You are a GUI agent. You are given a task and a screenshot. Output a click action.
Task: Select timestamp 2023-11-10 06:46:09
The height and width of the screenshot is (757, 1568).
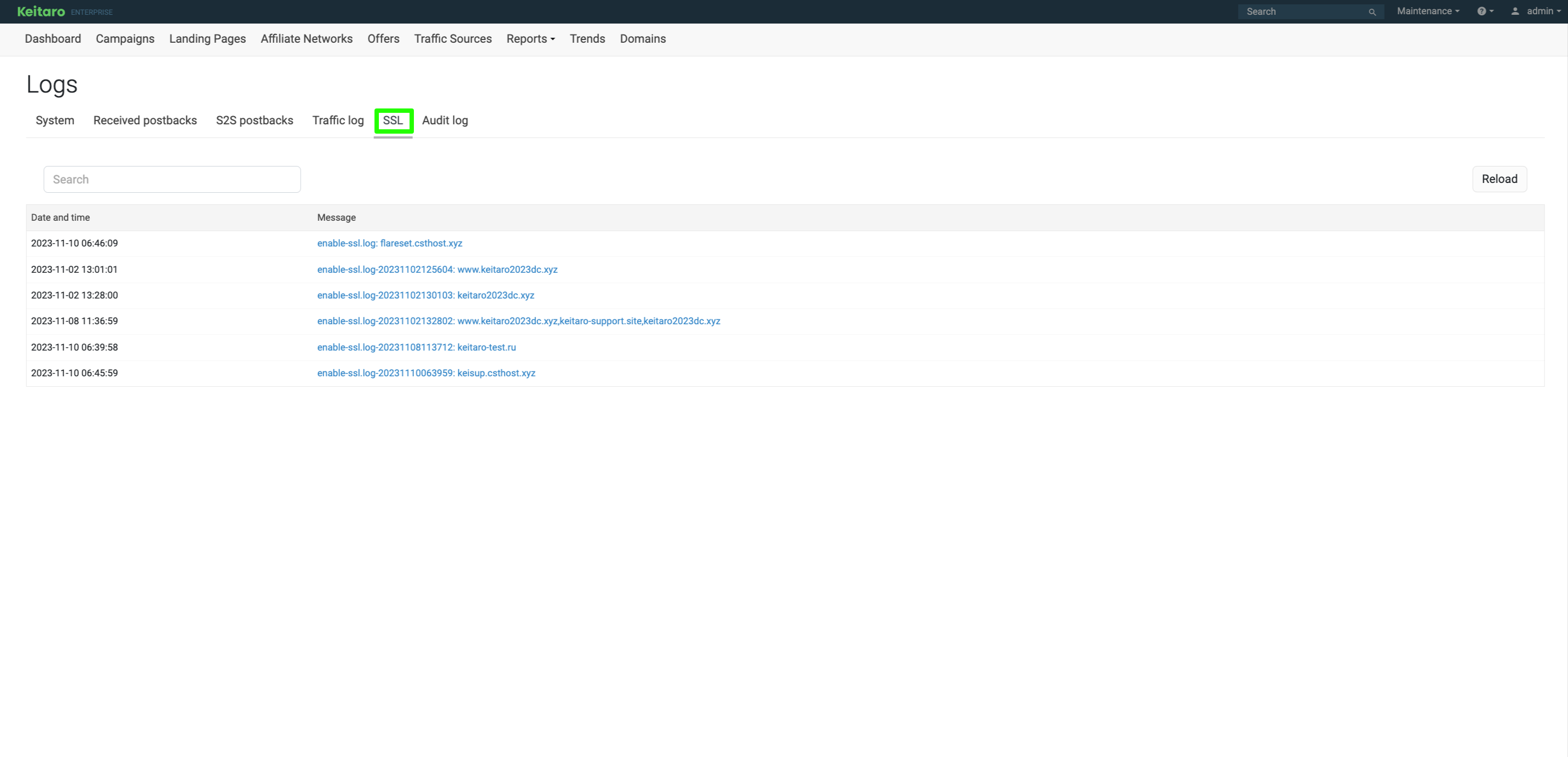pyautogui.click(x=74, y=244)
